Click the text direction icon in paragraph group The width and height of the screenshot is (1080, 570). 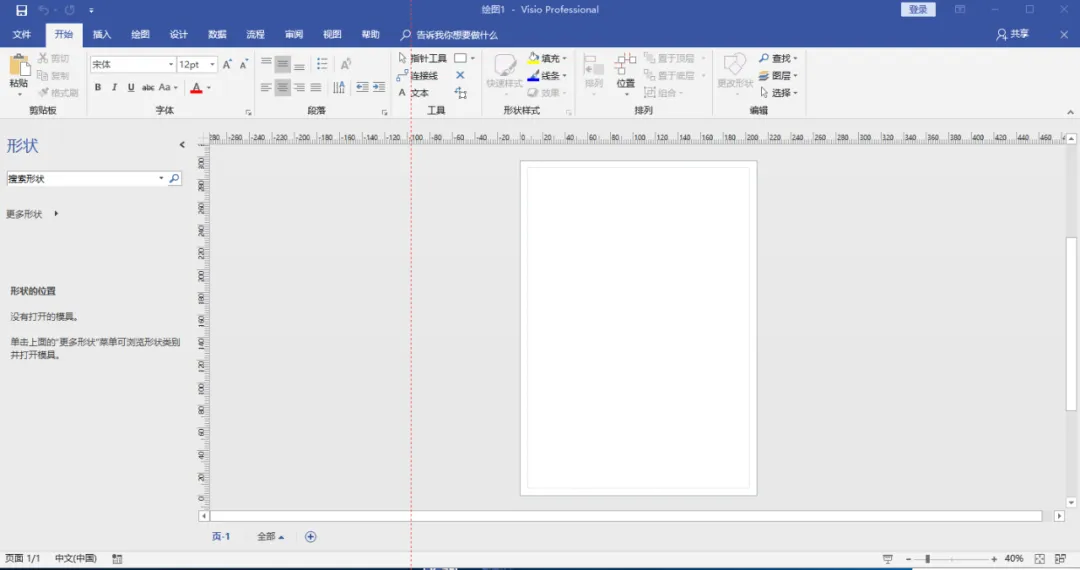(339, 87)
